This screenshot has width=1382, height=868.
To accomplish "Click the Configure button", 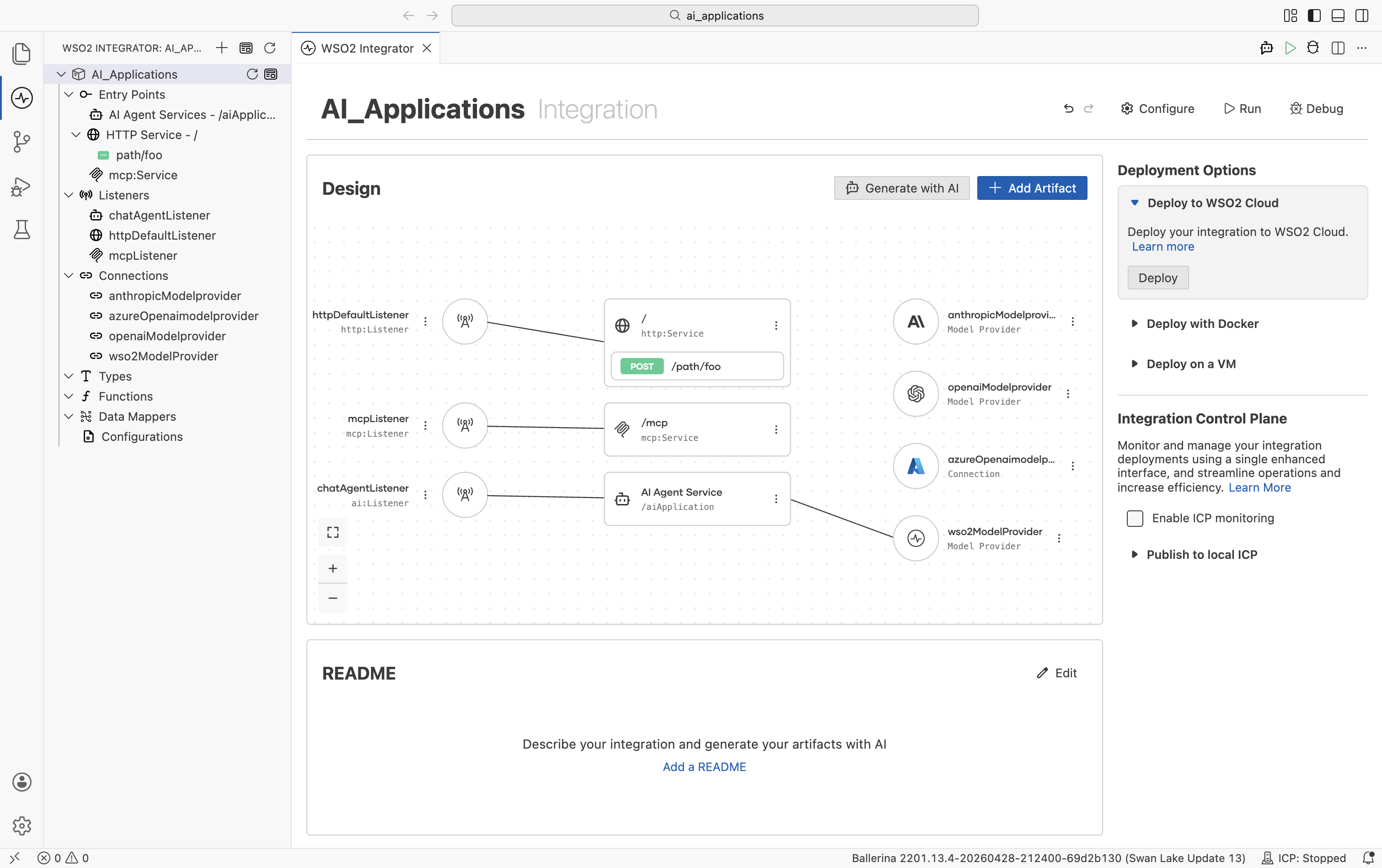I will click(x=1157, y=108).
